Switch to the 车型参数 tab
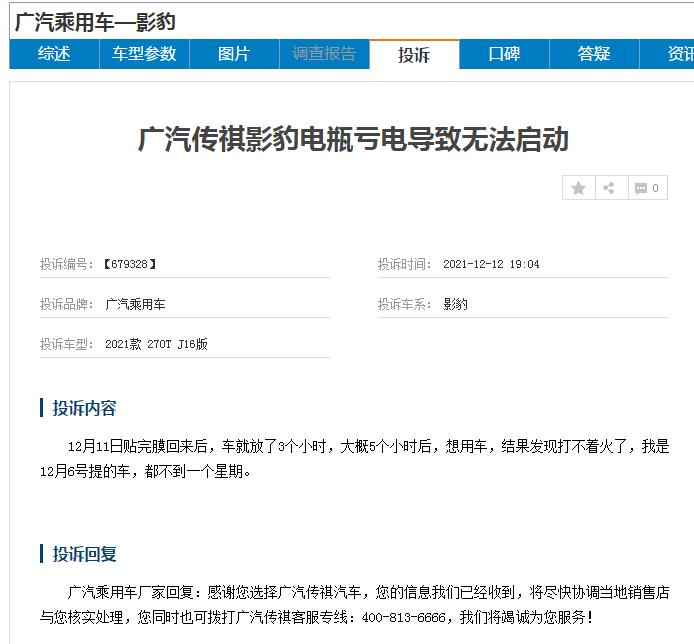Viewport: 694px width, 644px height. 144,54
